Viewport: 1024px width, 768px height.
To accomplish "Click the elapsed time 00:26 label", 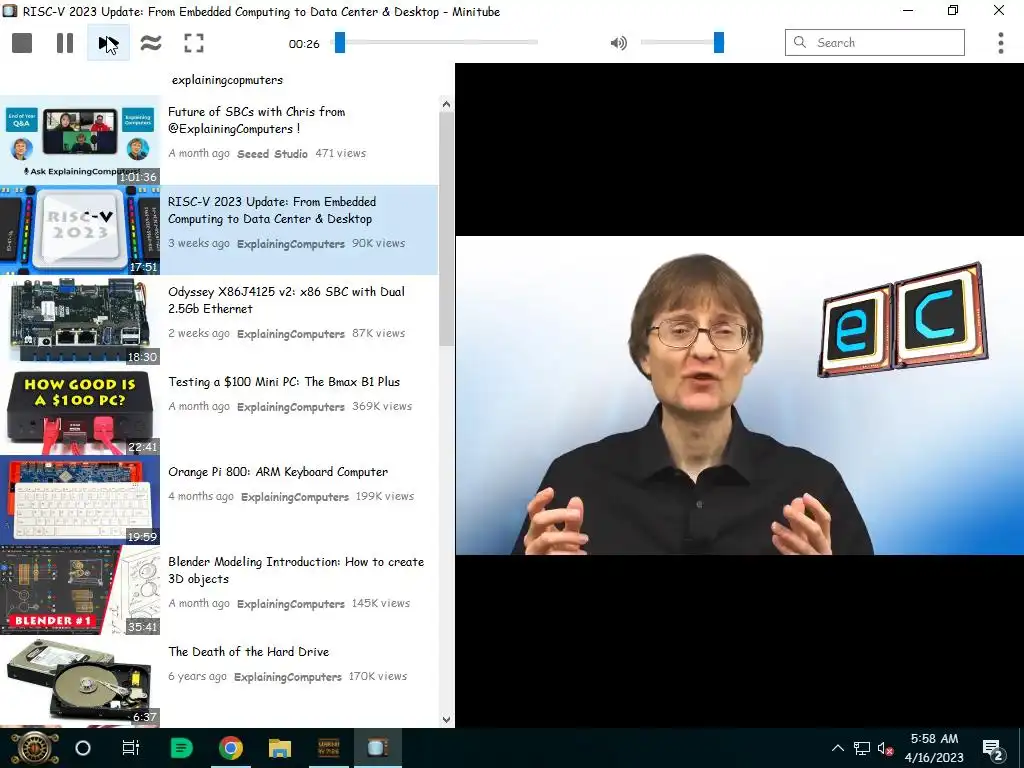I will pyautogui.click(x=304, y=44).
